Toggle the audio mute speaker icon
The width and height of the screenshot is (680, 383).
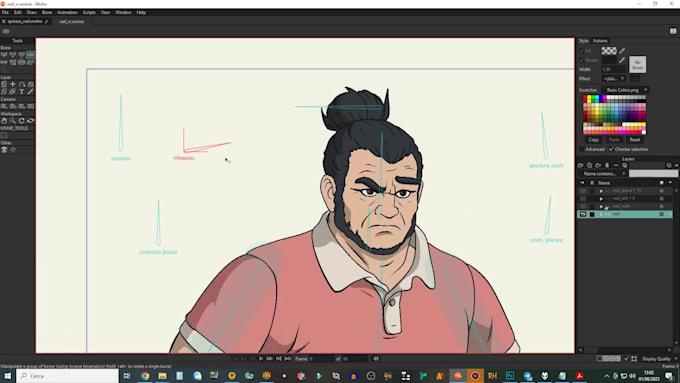376,359
